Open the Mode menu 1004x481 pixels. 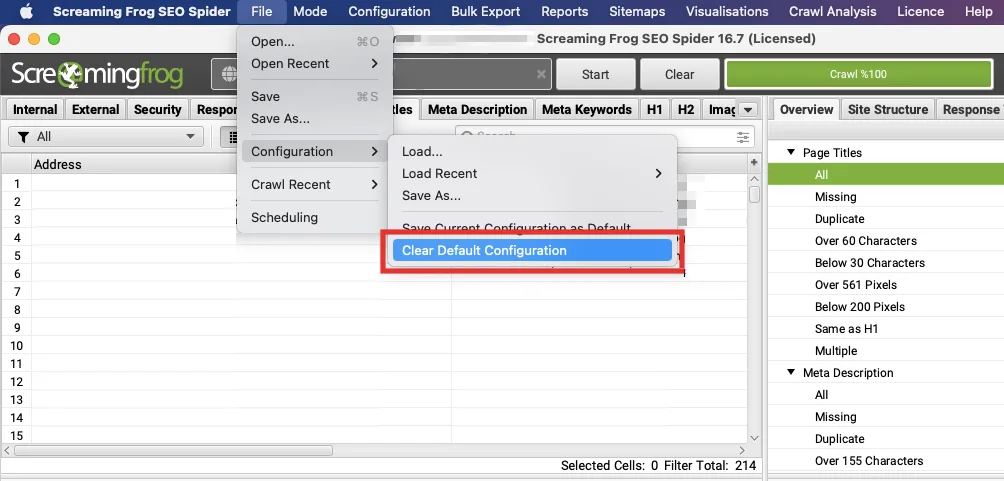(x=310, y=12)
